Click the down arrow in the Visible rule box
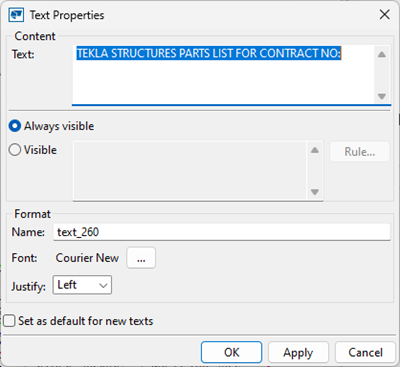 (315, 192)
